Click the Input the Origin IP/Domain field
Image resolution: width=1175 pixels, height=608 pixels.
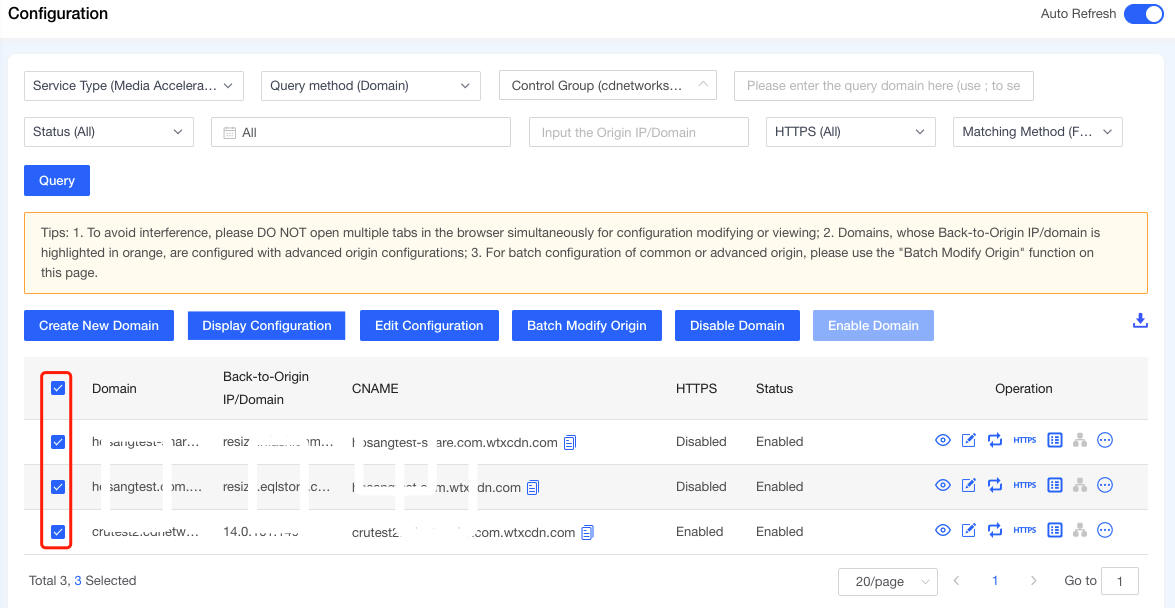coord(638,132)
